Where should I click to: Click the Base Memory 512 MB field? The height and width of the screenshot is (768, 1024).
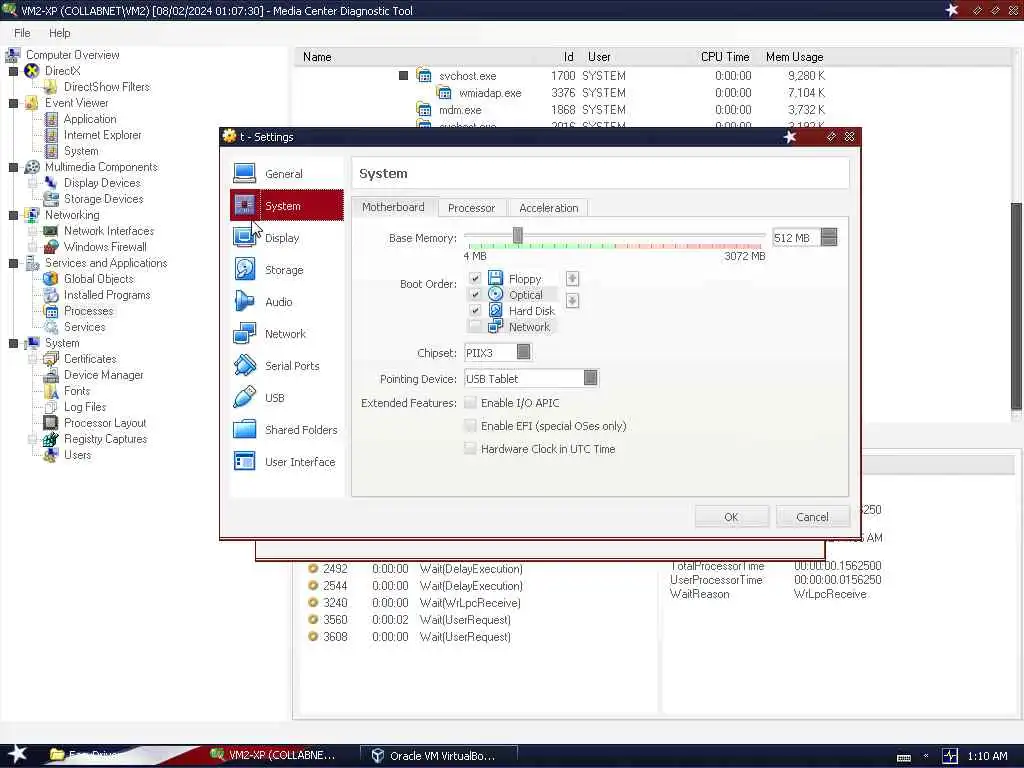pos(795,238)
